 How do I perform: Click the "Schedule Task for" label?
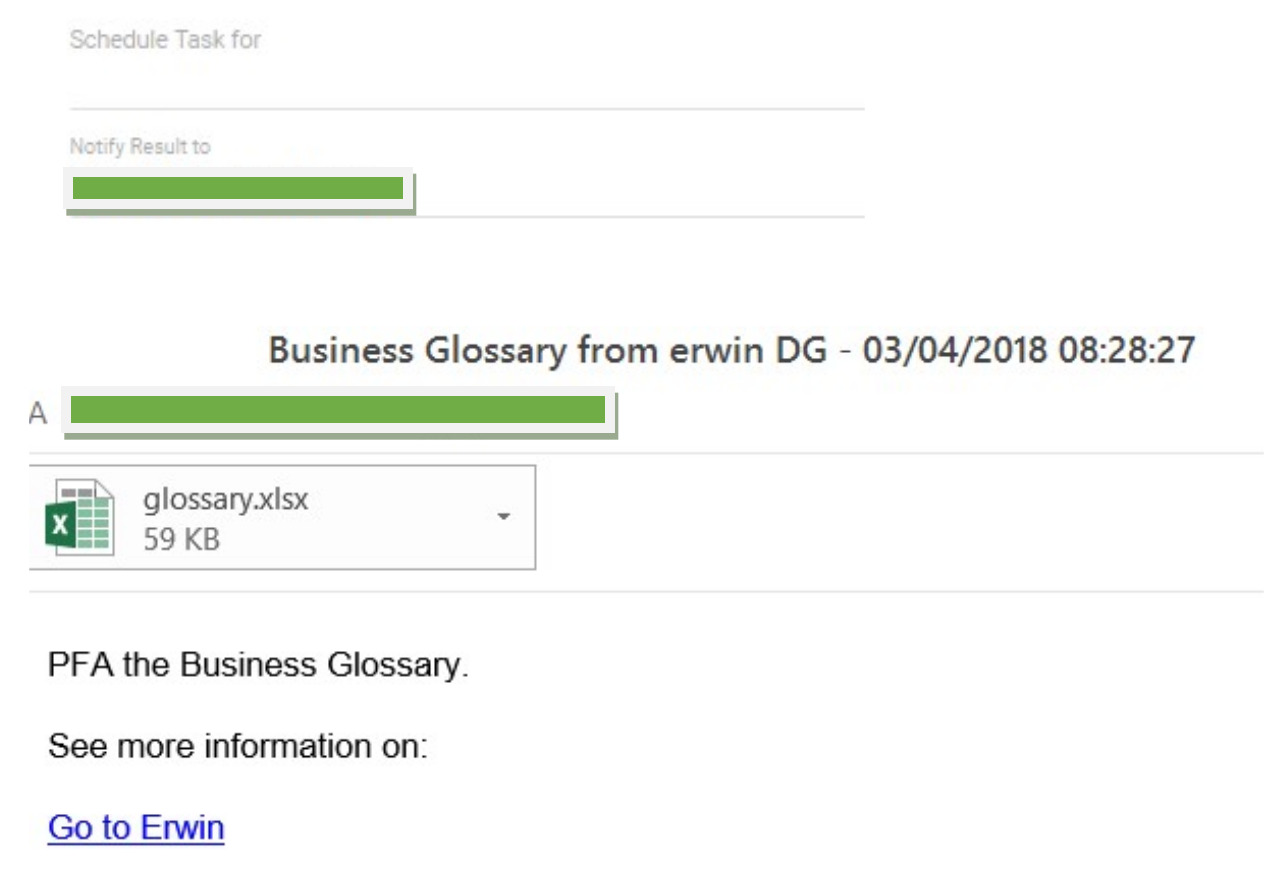pos(165,41)
